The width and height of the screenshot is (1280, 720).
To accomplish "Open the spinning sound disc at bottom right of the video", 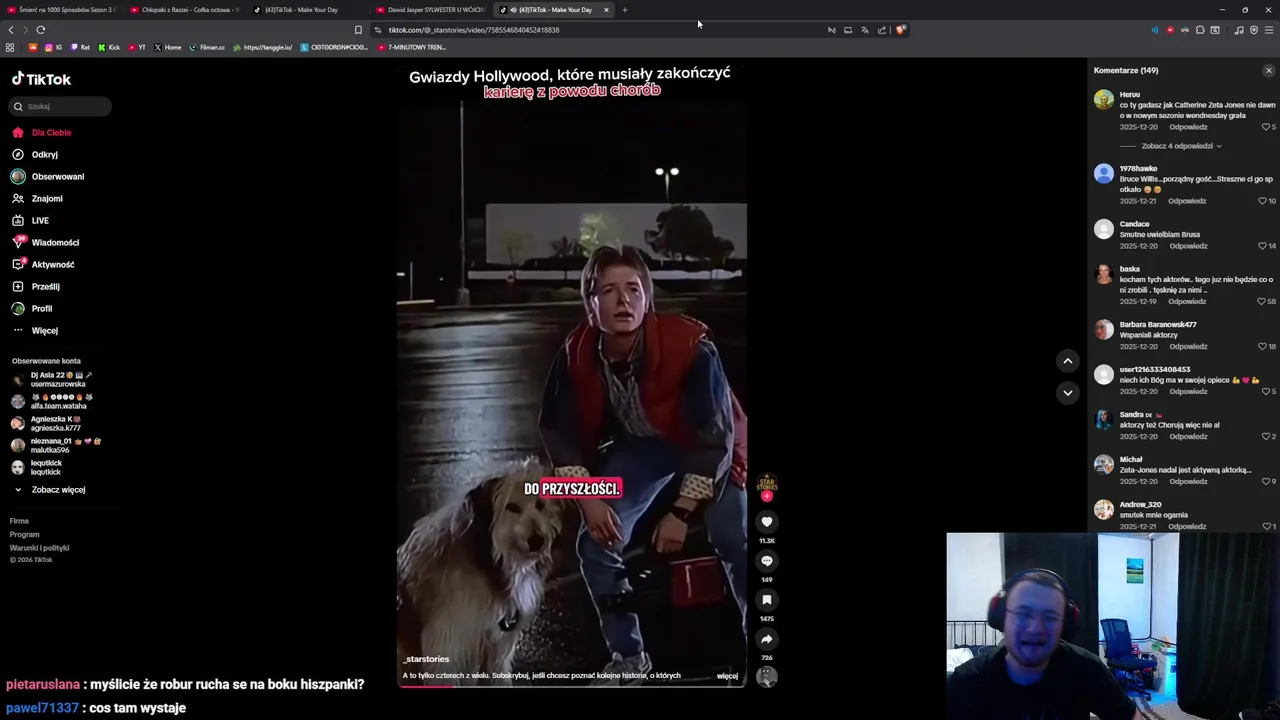I will point(767,677).
